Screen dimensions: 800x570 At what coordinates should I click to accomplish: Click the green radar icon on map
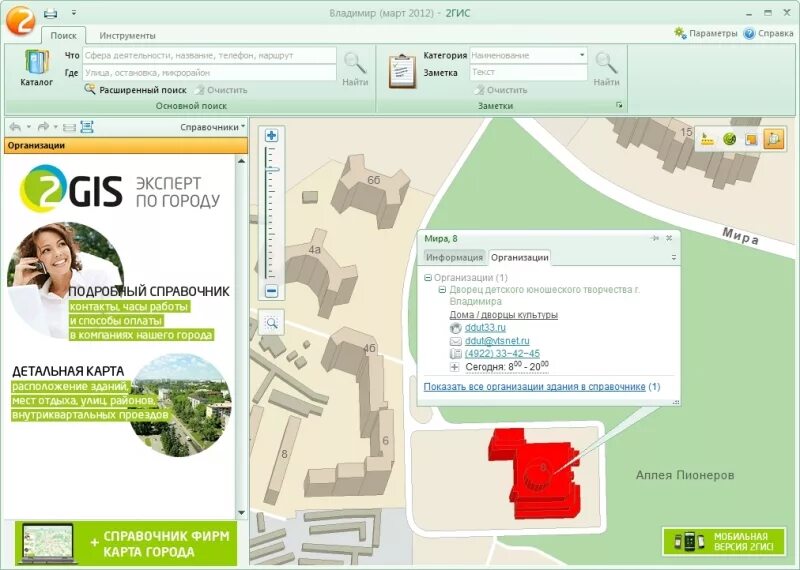730,139
